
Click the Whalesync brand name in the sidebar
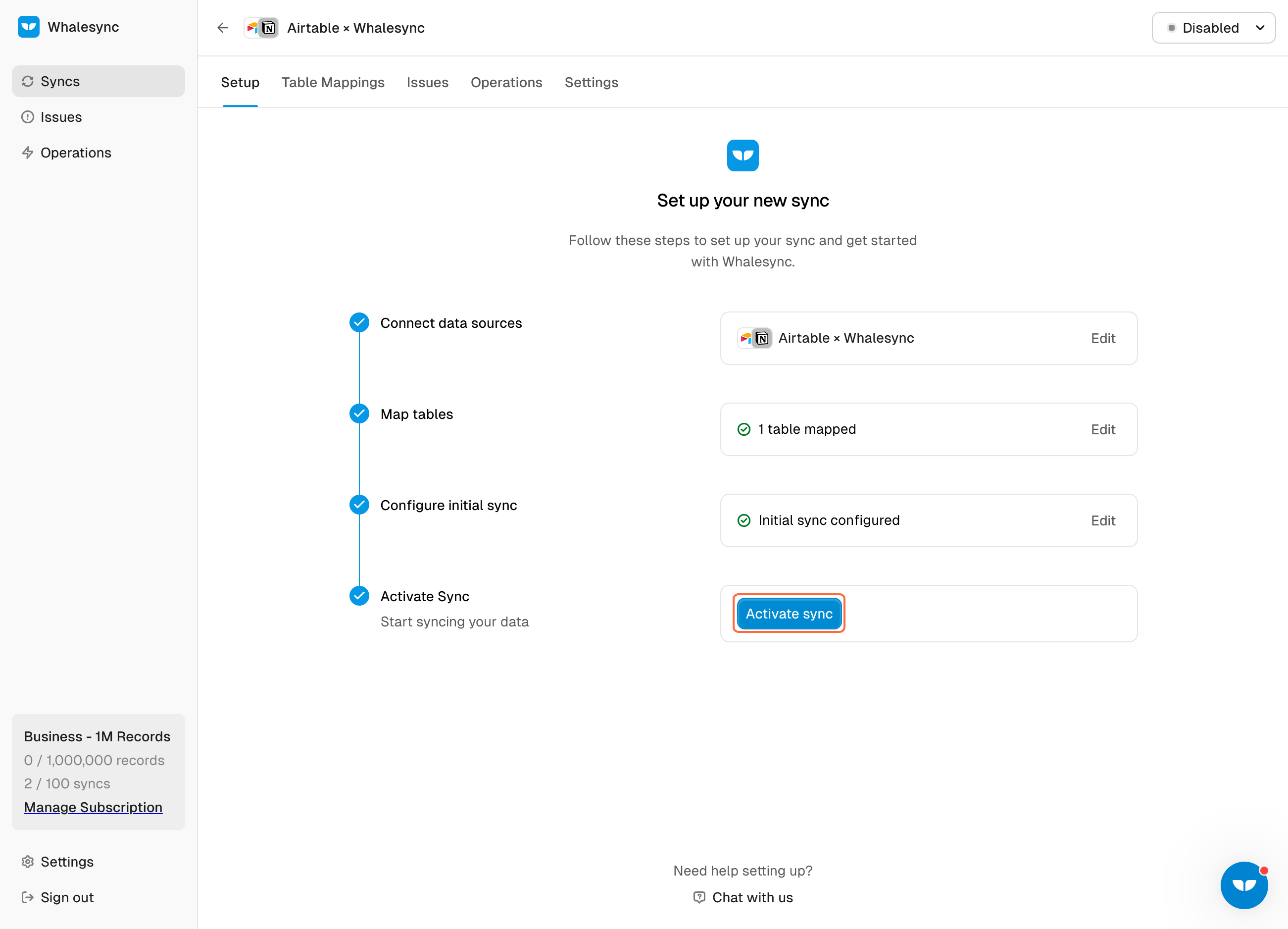coord(84,27)
